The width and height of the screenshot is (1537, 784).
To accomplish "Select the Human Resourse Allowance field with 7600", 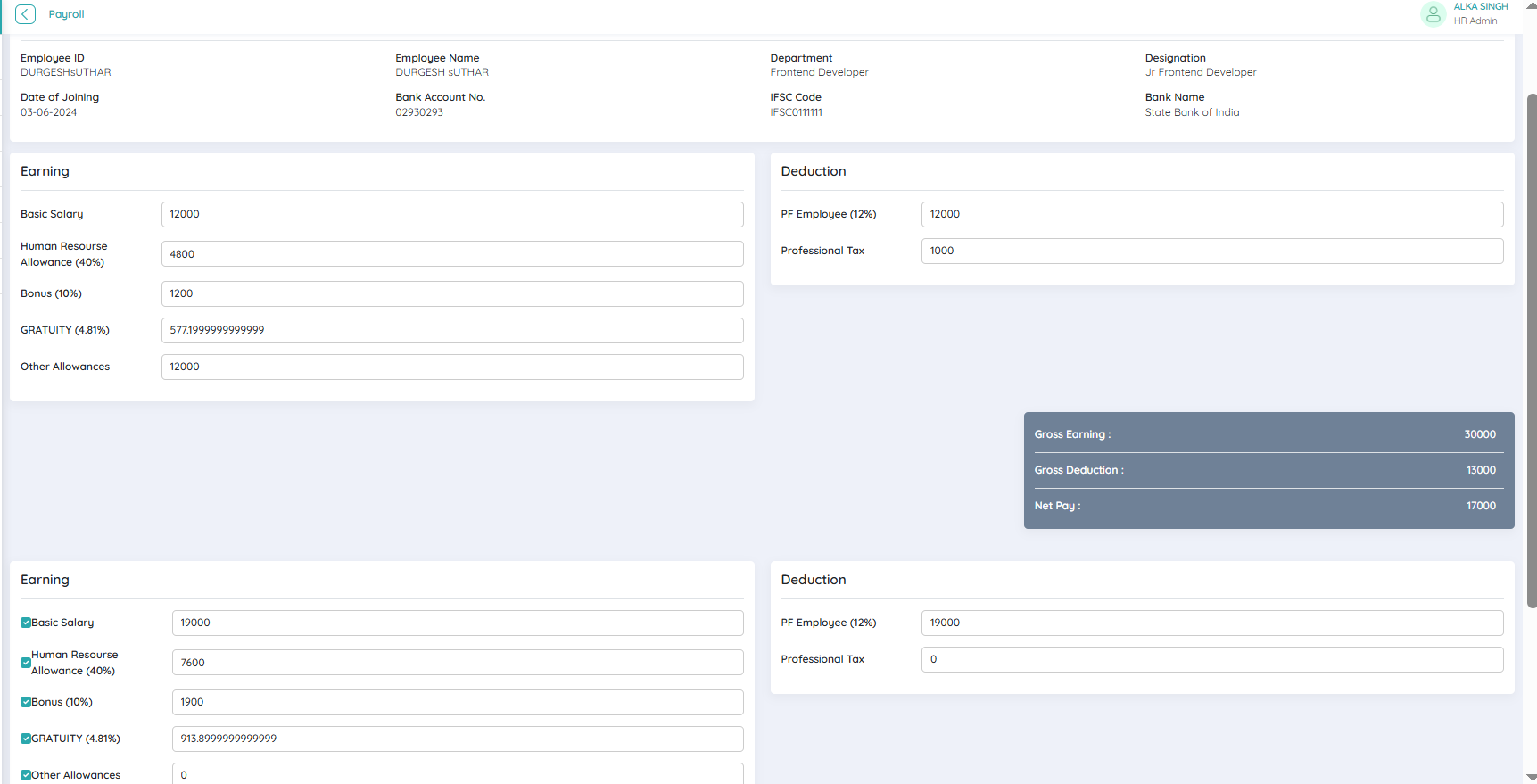I will pos(457,663).
